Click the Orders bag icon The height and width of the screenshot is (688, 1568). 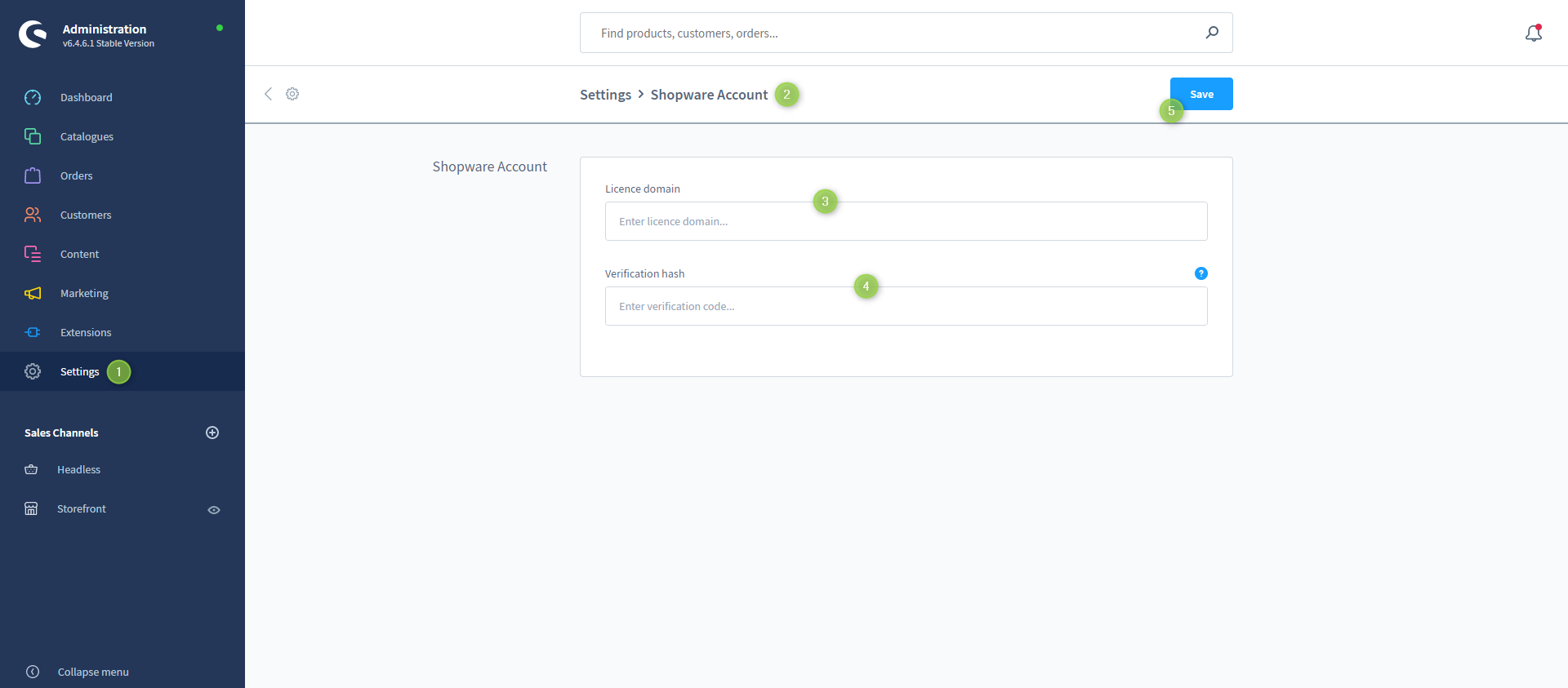(x=33, y=175)
